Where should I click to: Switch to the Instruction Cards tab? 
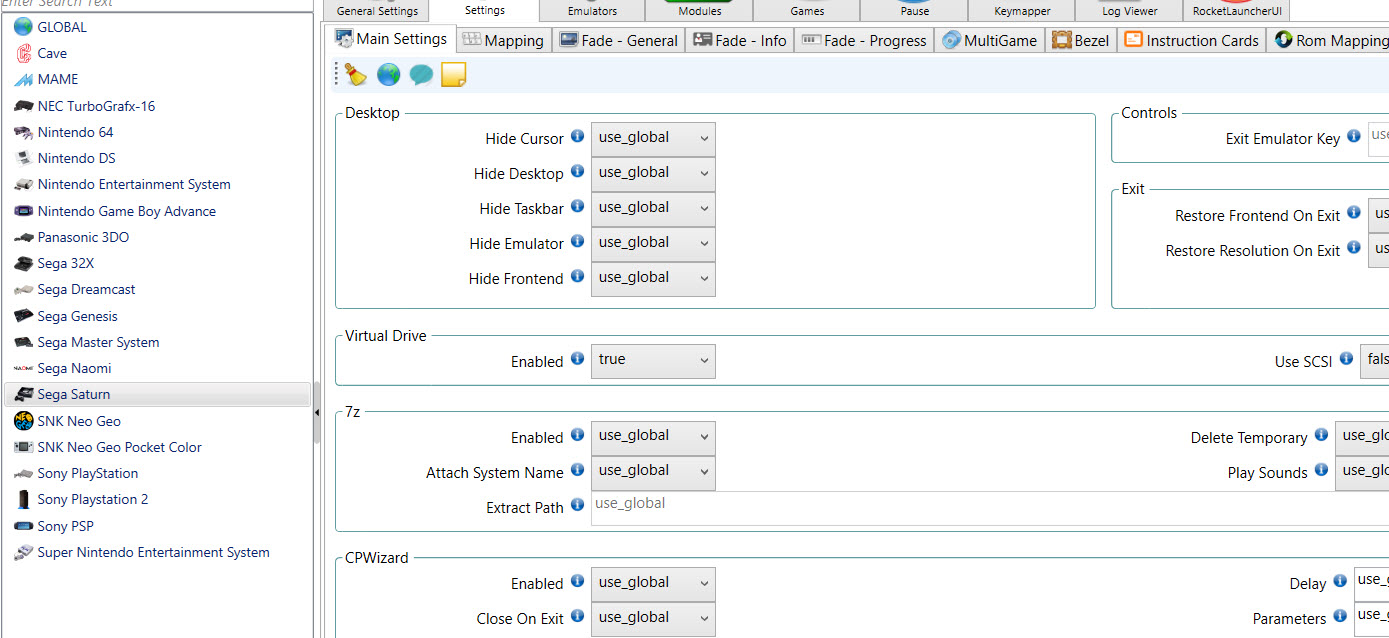(1191, 40)
